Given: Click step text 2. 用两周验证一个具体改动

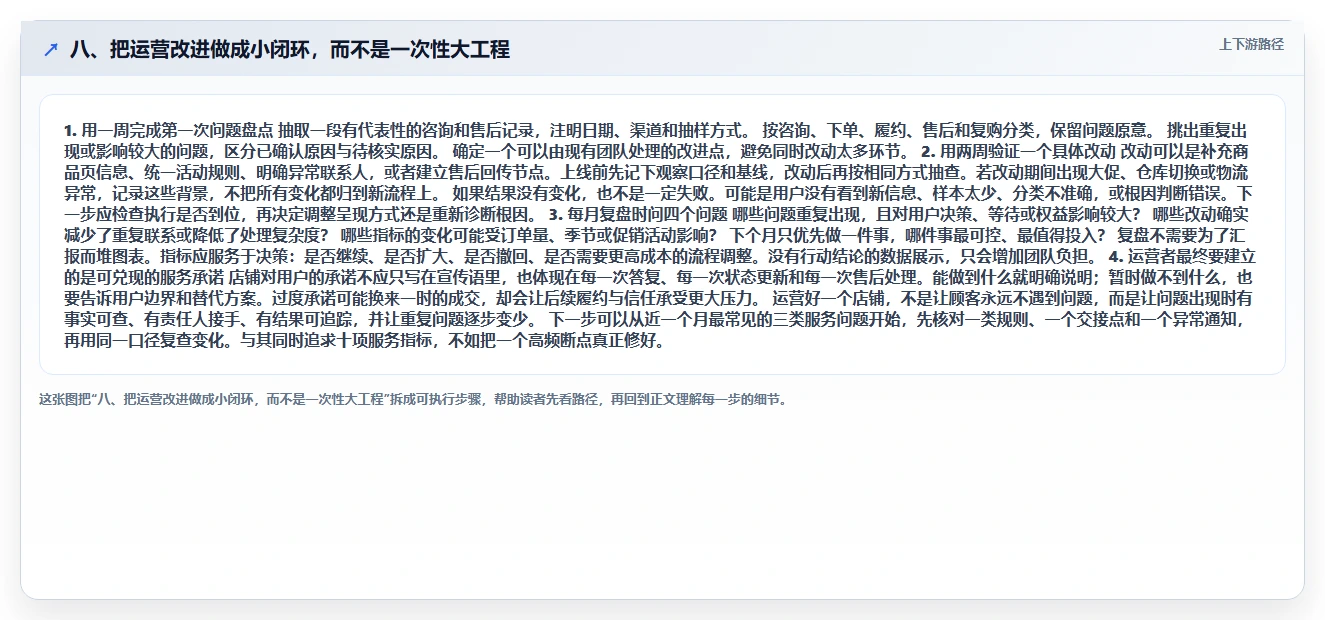Looking at the screenshot, I should coord(1019,152).
